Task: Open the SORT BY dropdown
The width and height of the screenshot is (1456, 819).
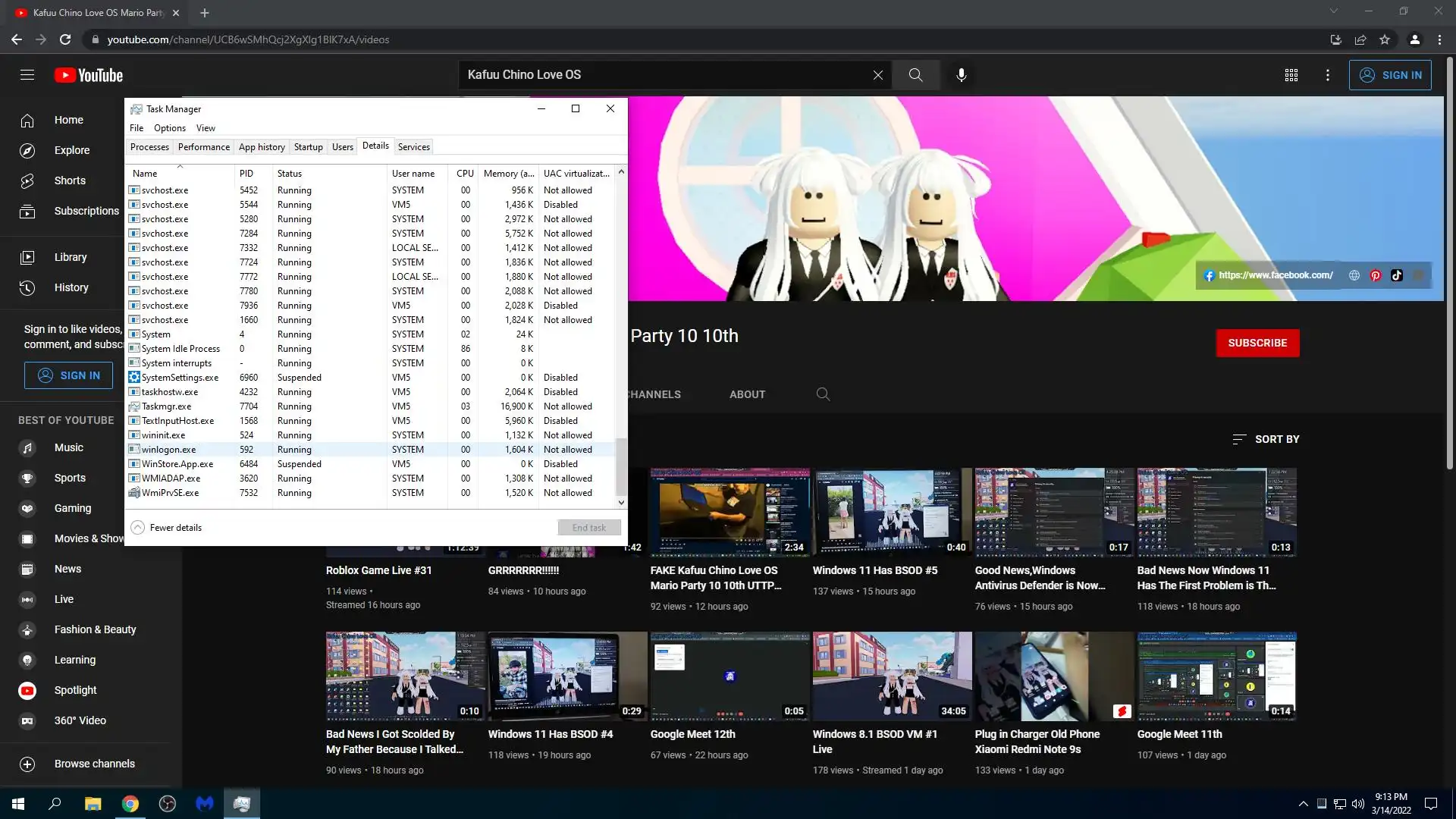Action: tap(1266, 439)
